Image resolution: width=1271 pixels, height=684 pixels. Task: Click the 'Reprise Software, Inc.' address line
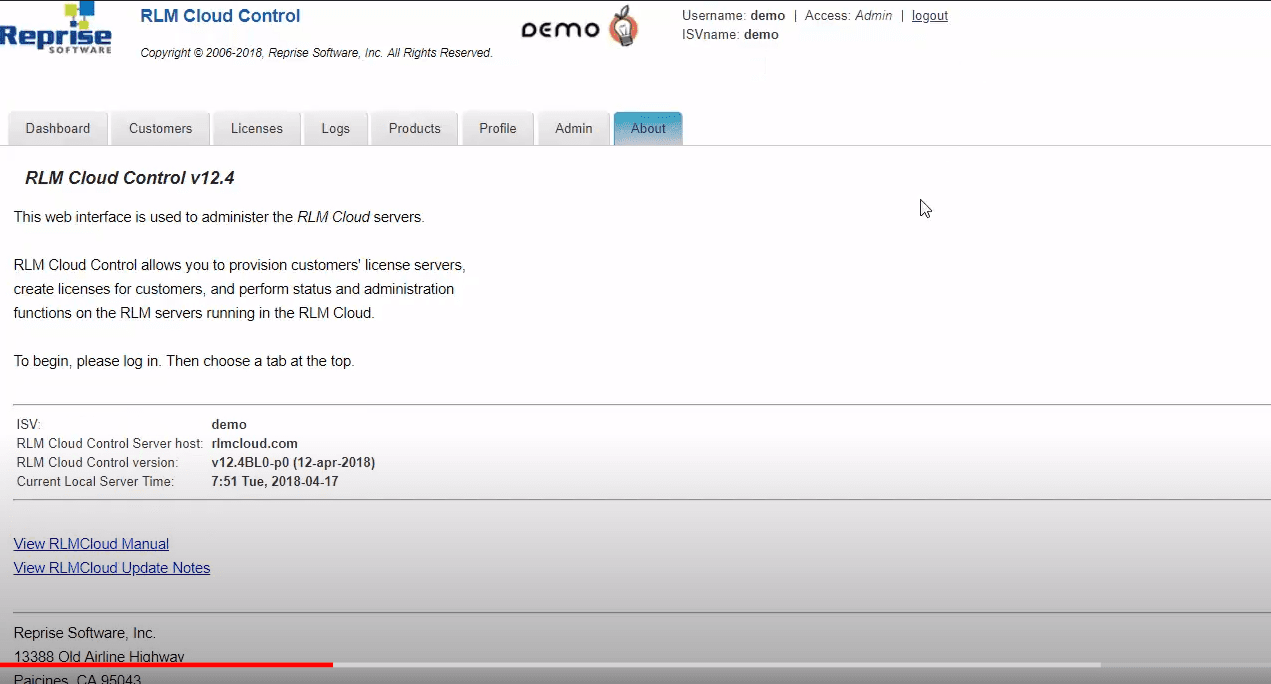[x=85, y=633]
